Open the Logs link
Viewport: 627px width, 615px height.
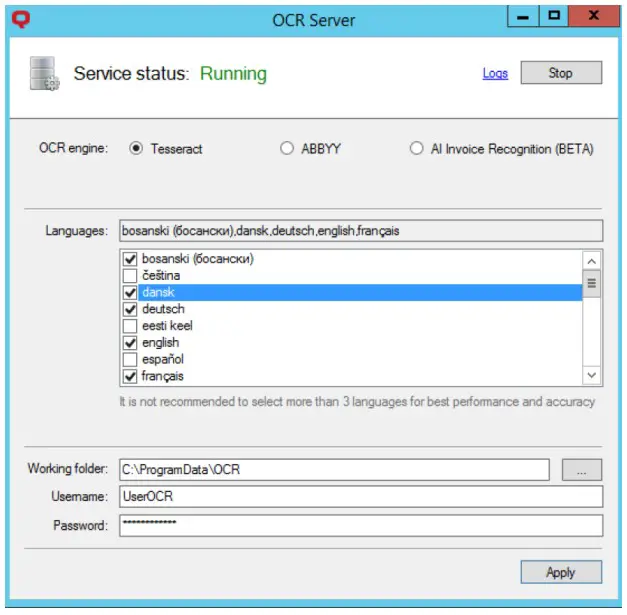pyautogui.click(x=495, y=73)
